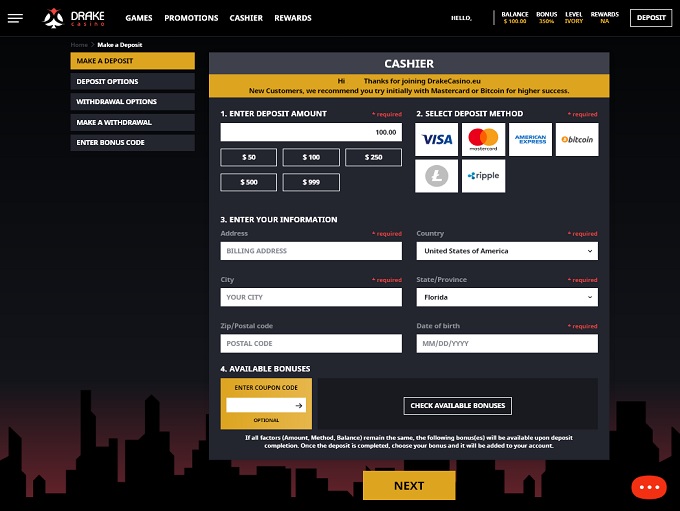This screenshot has width=680, height=511.
Task: Select Visa as deposit method
Action: tap(437, 140)
